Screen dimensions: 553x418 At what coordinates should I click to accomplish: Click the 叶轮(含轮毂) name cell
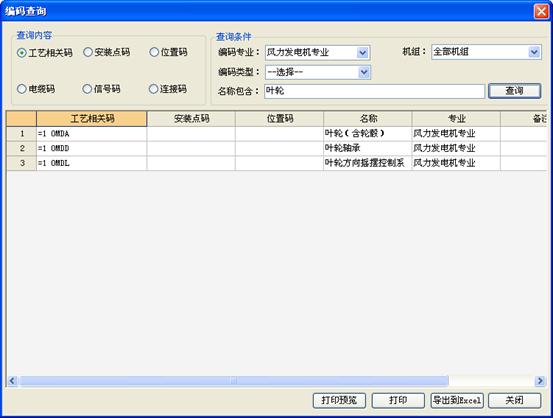(368, 134)
